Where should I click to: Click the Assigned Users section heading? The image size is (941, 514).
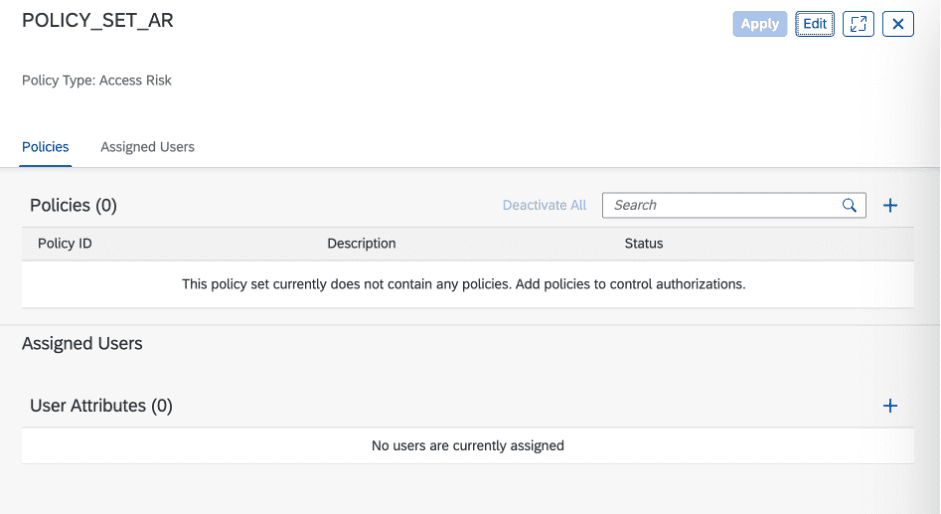click(x=82, y=343)
